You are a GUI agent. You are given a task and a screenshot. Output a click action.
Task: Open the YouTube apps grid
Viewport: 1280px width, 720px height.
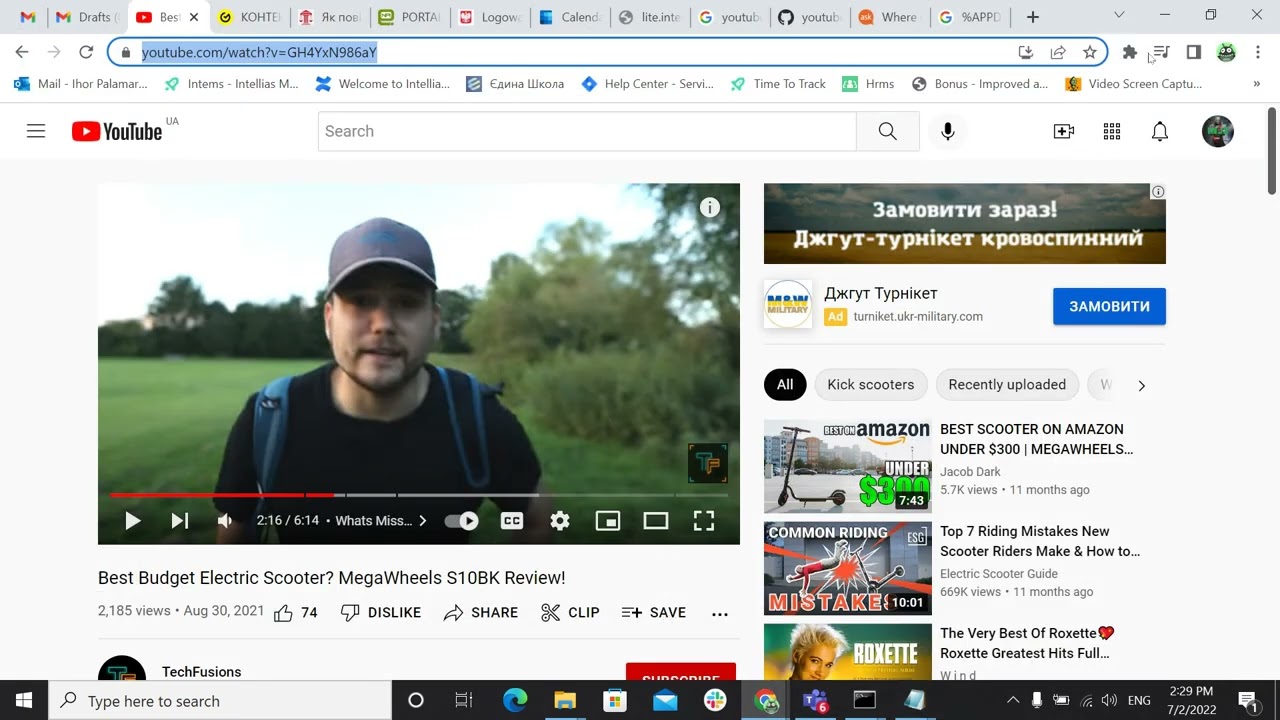pyautogui.click(x=1112, y=131)
